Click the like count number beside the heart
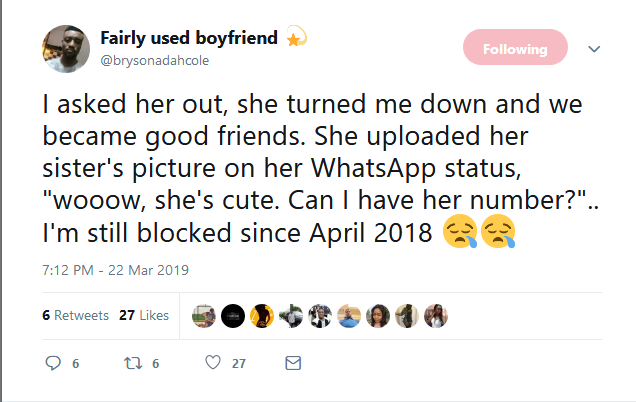This screenshot has width=636, height=402. [x=238, y=364]
